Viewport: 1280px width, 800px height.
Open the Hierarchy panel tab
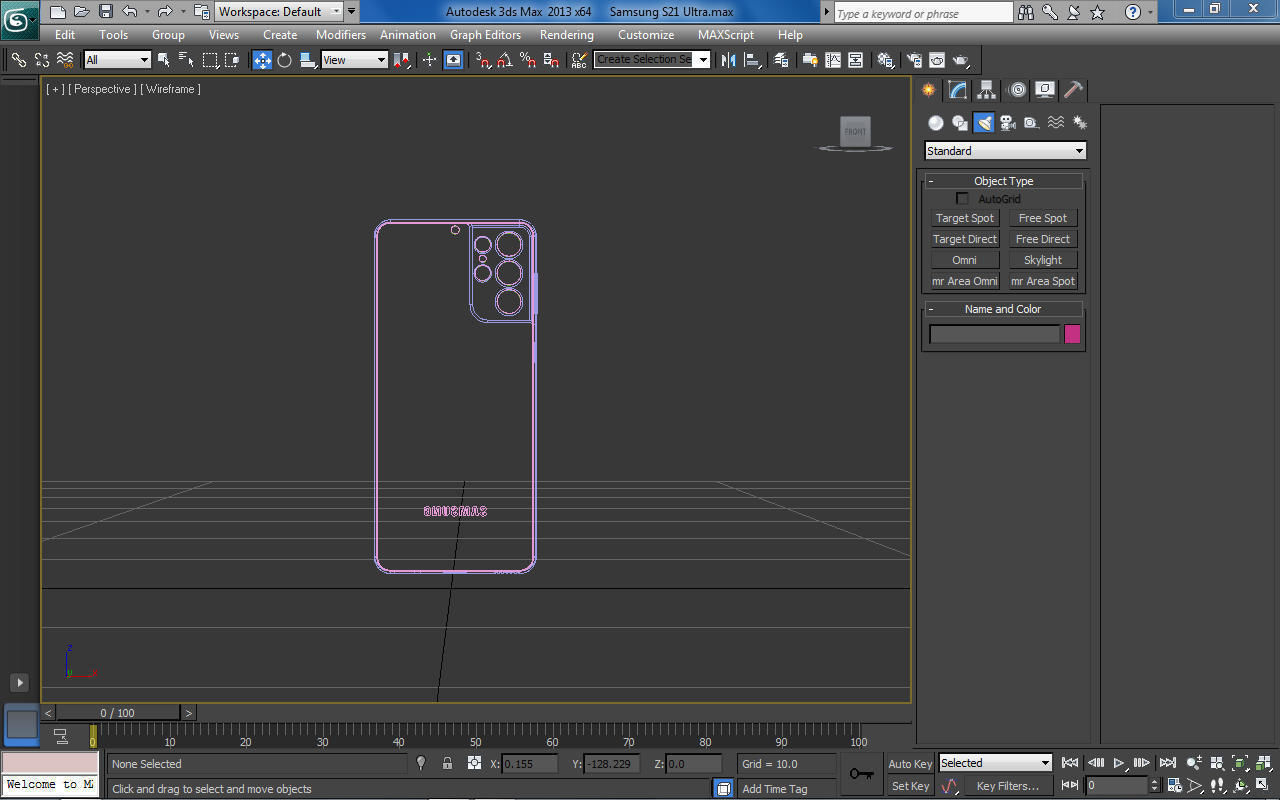(987, 90)
